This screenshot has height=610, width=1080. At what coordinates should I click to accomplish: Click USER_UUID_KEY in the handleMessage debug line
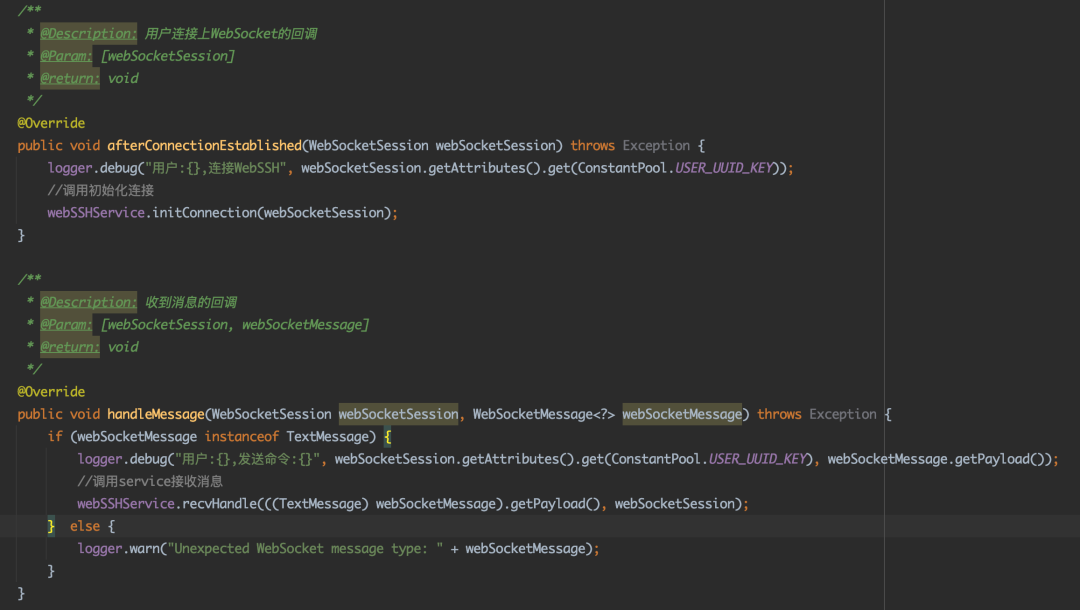click(x=757, y=459)
